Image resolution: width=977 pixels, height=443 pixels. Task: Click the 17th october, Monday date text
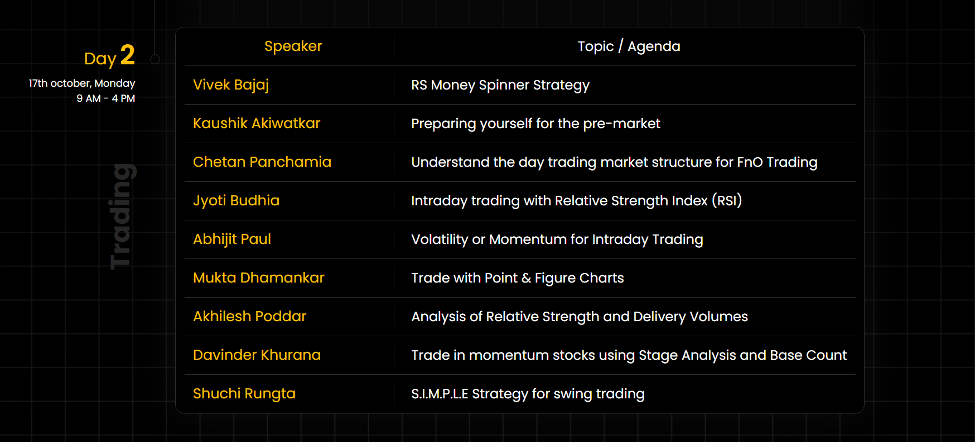point(82,83)
